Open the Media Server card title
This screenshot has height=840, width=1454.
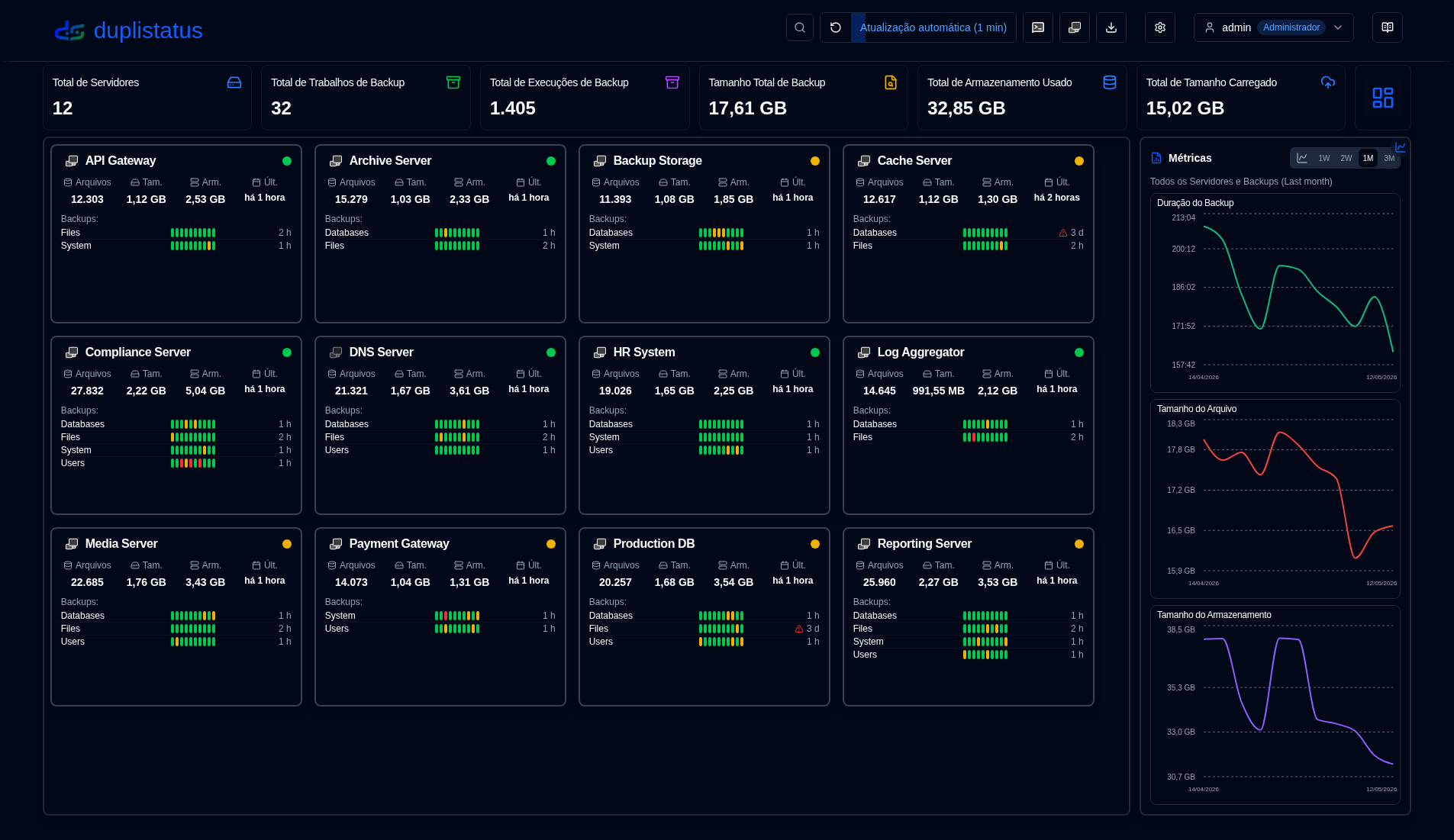121,544
